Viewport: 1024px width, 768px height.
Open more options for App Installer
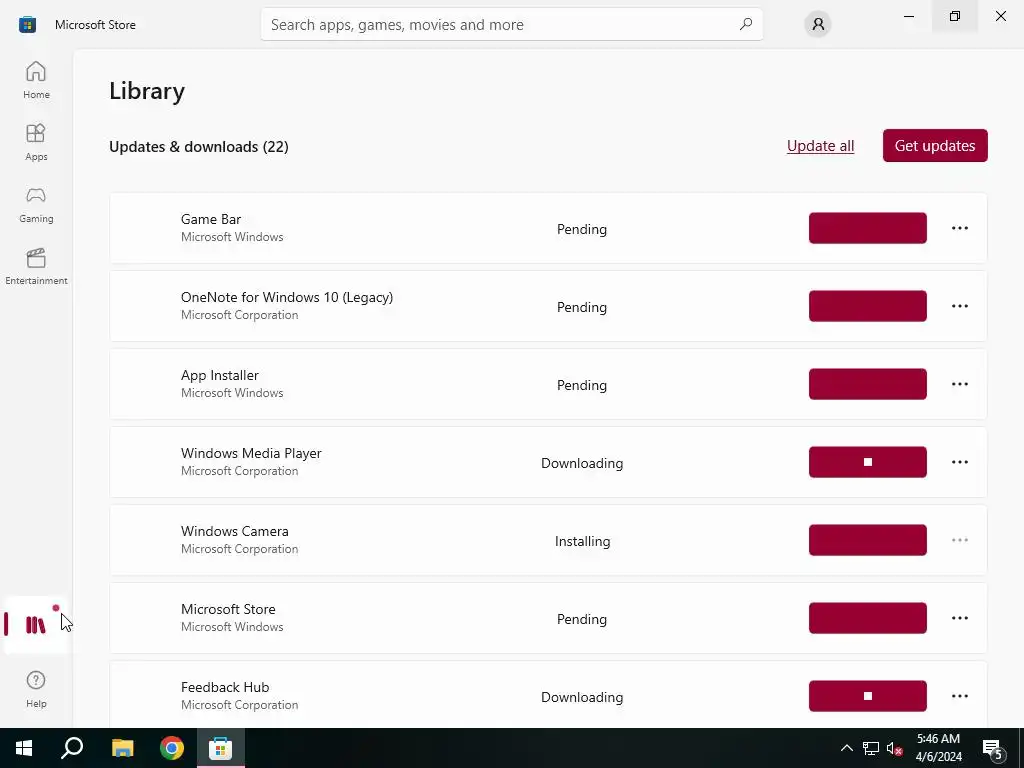tap(959, 384)
